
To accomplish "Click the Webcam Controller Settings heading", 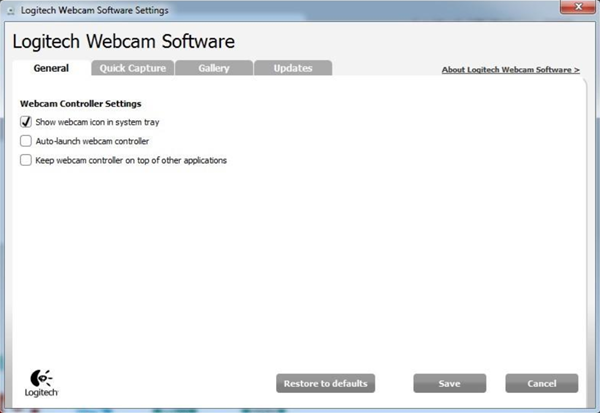I will pyautogui.click(x=81, y=104).
